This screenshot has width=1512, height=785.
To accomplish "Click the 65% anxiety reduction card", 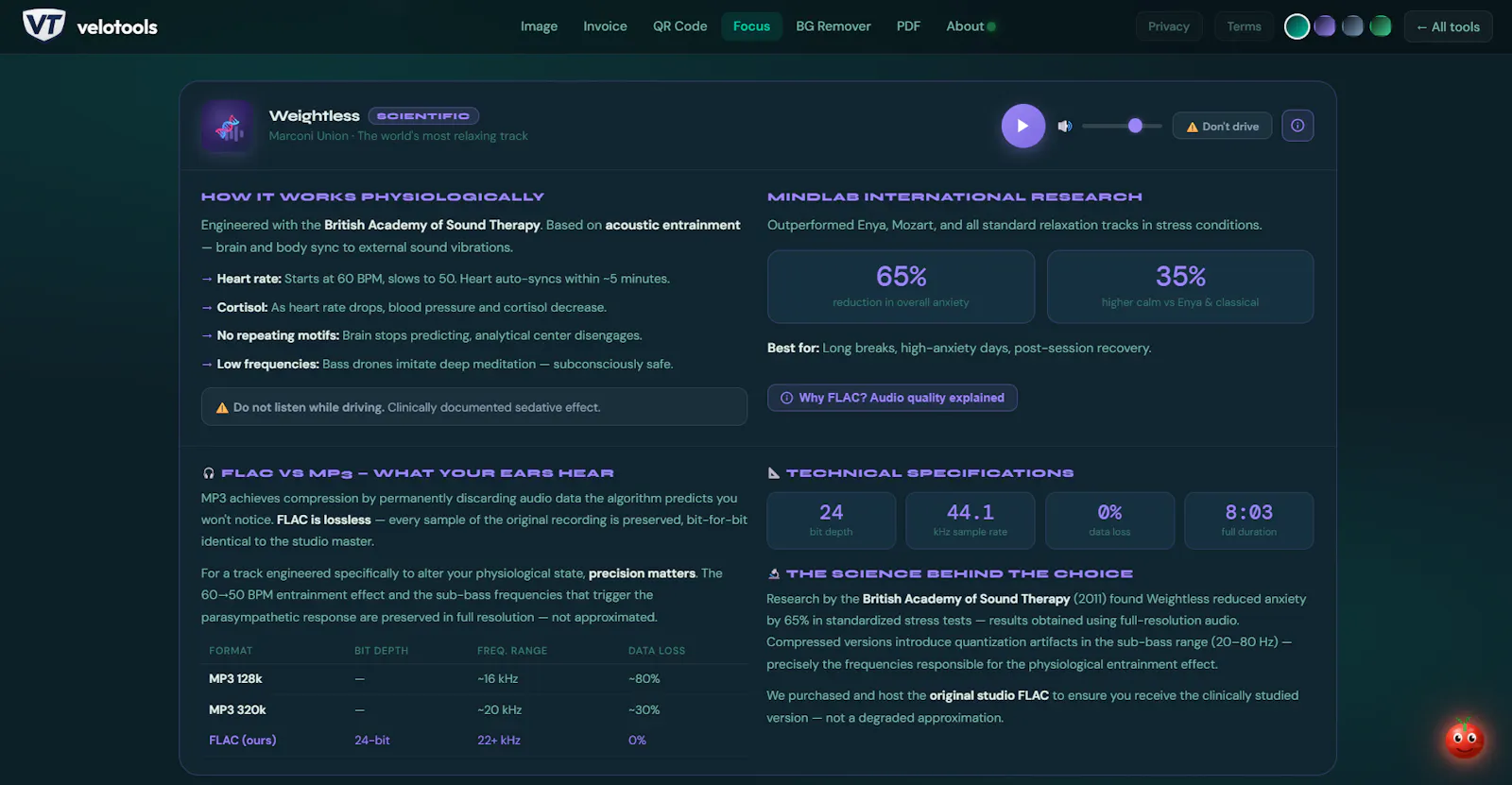I will click(x=901, y=286).
